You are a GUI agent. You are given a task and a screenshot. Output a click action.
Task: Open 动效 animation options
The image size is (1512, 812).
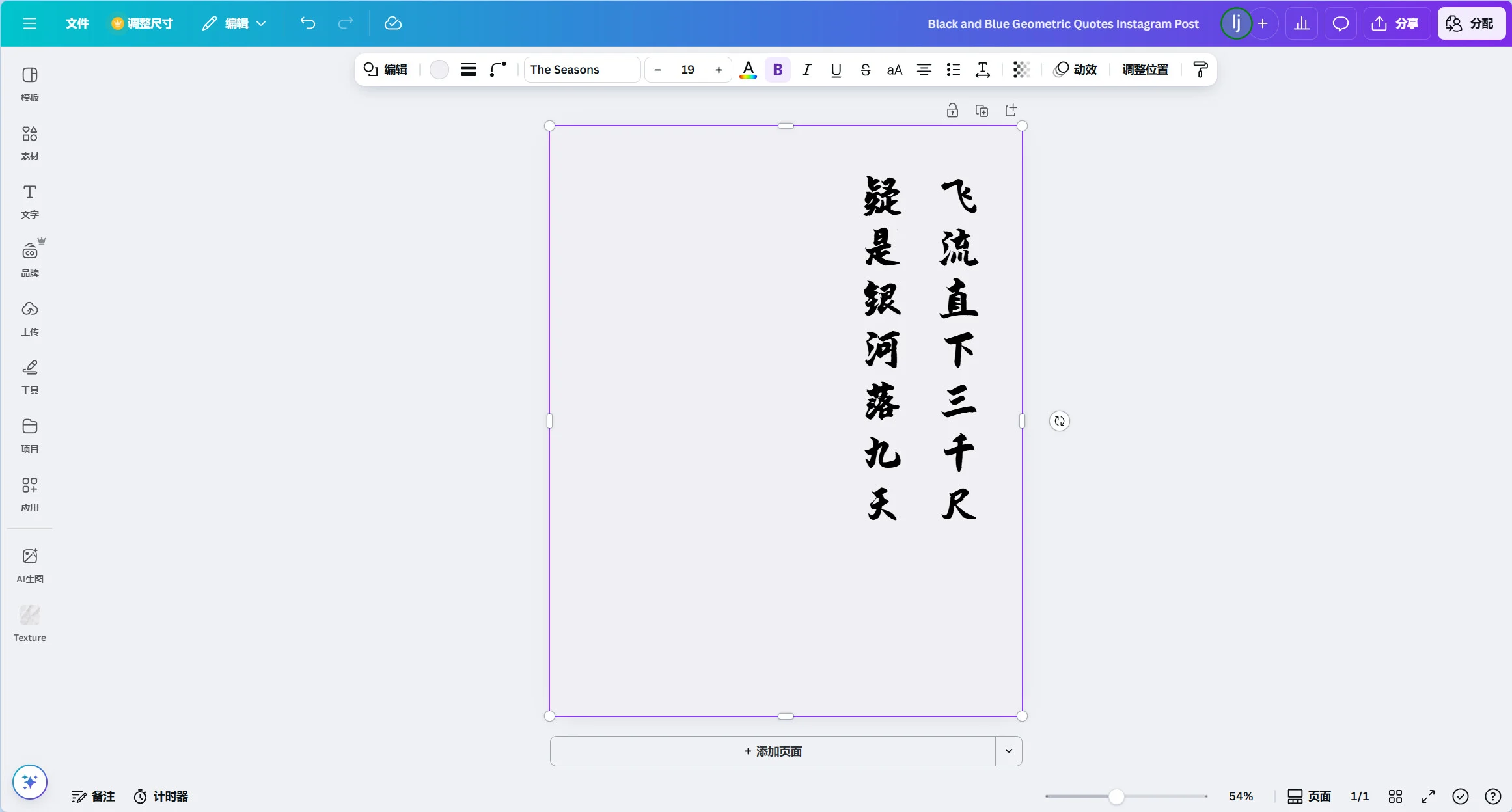click(x=1075, y=70)
